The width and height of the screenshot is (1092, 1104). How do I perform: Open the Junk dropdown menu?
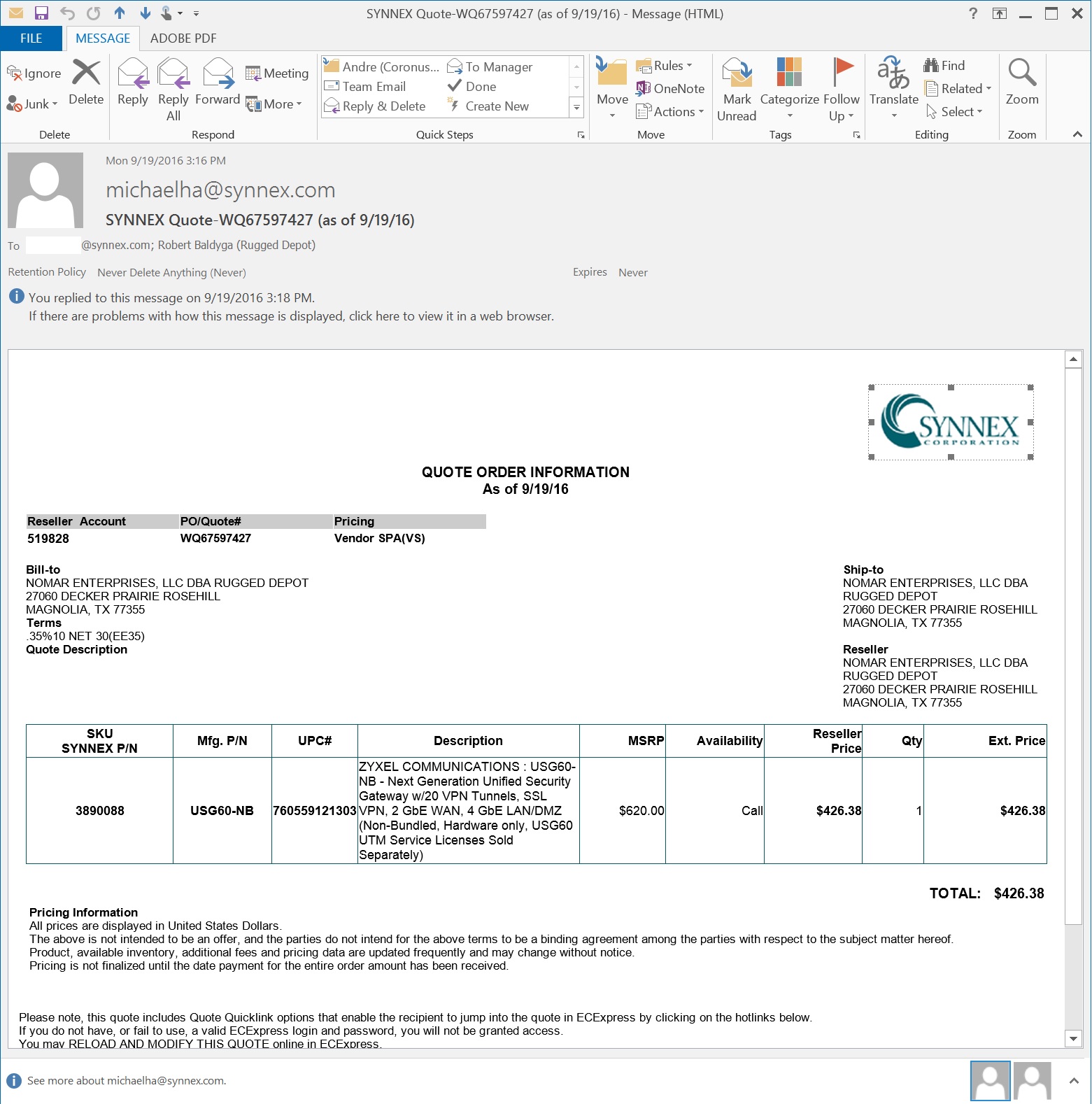32,104
